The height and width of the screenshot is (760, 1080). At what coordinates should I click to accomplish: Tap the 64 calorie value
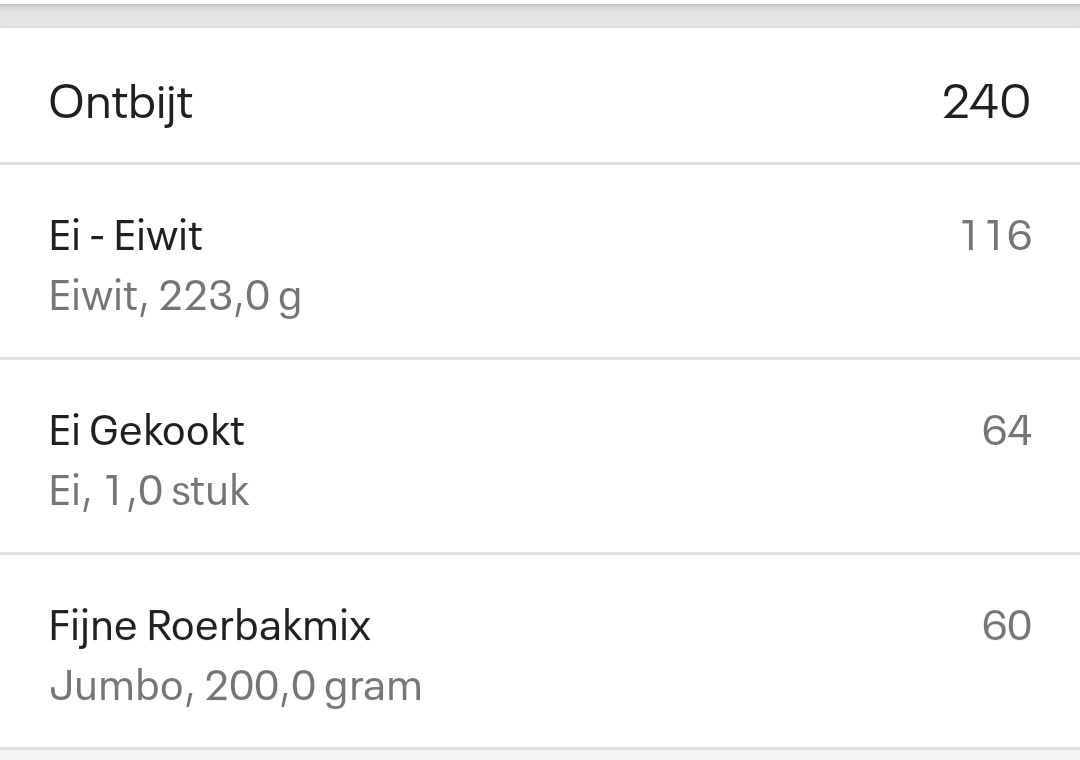pyautogui.click(x=1006, y=431)
